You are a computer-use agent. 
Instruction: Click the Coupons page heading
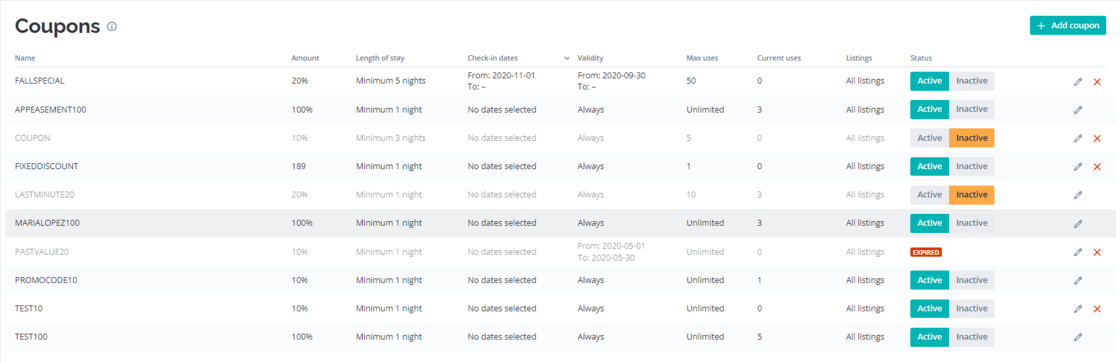[x=58, y=26]
